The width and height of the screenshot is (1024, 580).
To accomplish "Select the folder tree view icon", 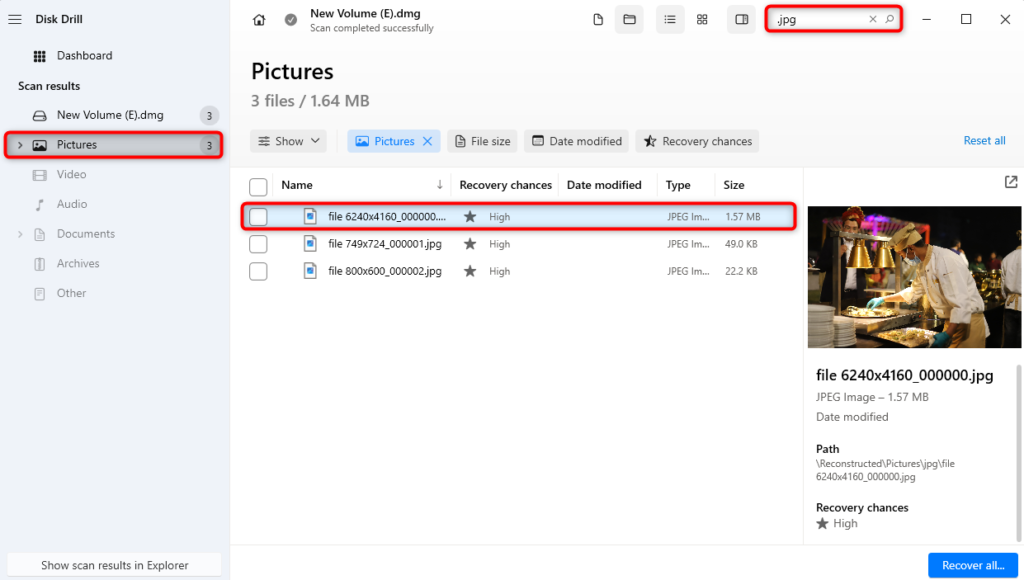I will point(629,19).
